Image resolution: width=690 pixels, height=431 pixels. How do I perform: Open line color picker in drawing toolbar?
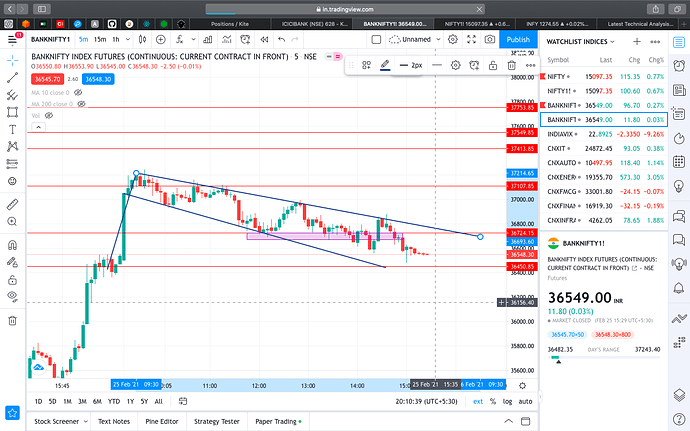tap(385, 65)
